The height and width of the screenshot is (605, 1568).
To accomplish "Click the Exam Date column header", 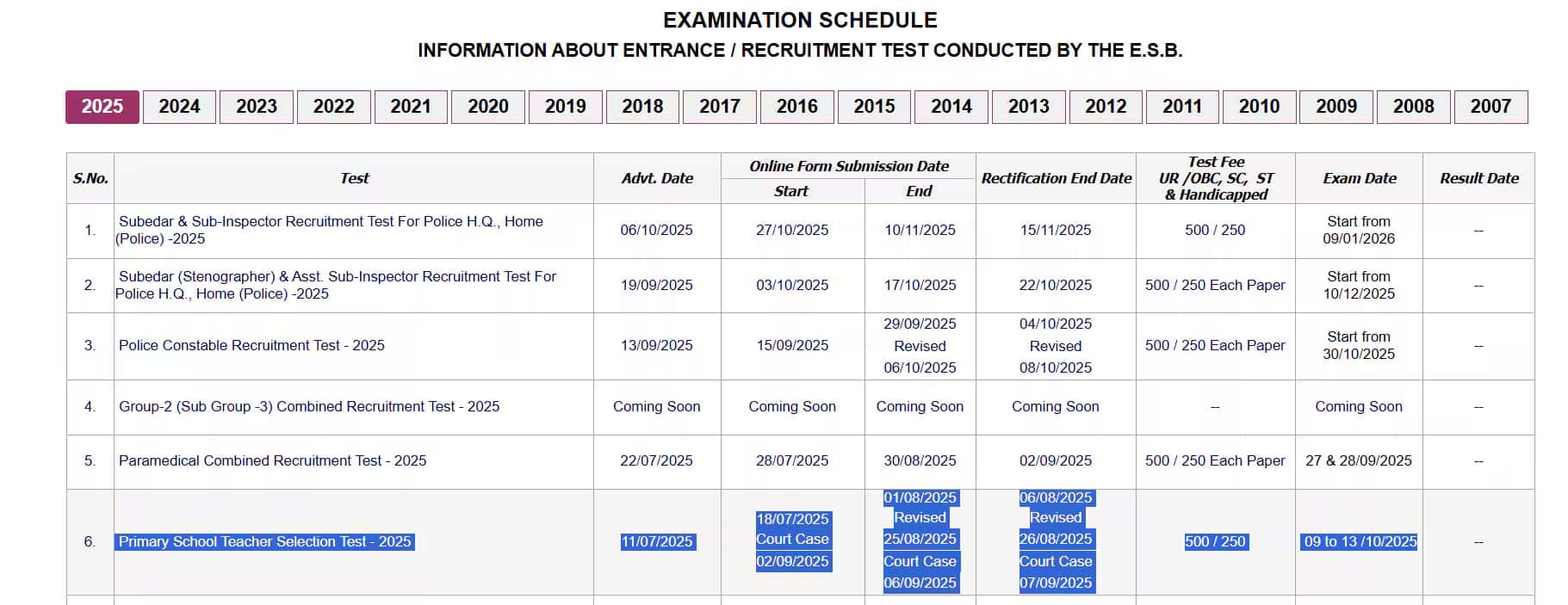I will click(x=1359, y=178).
